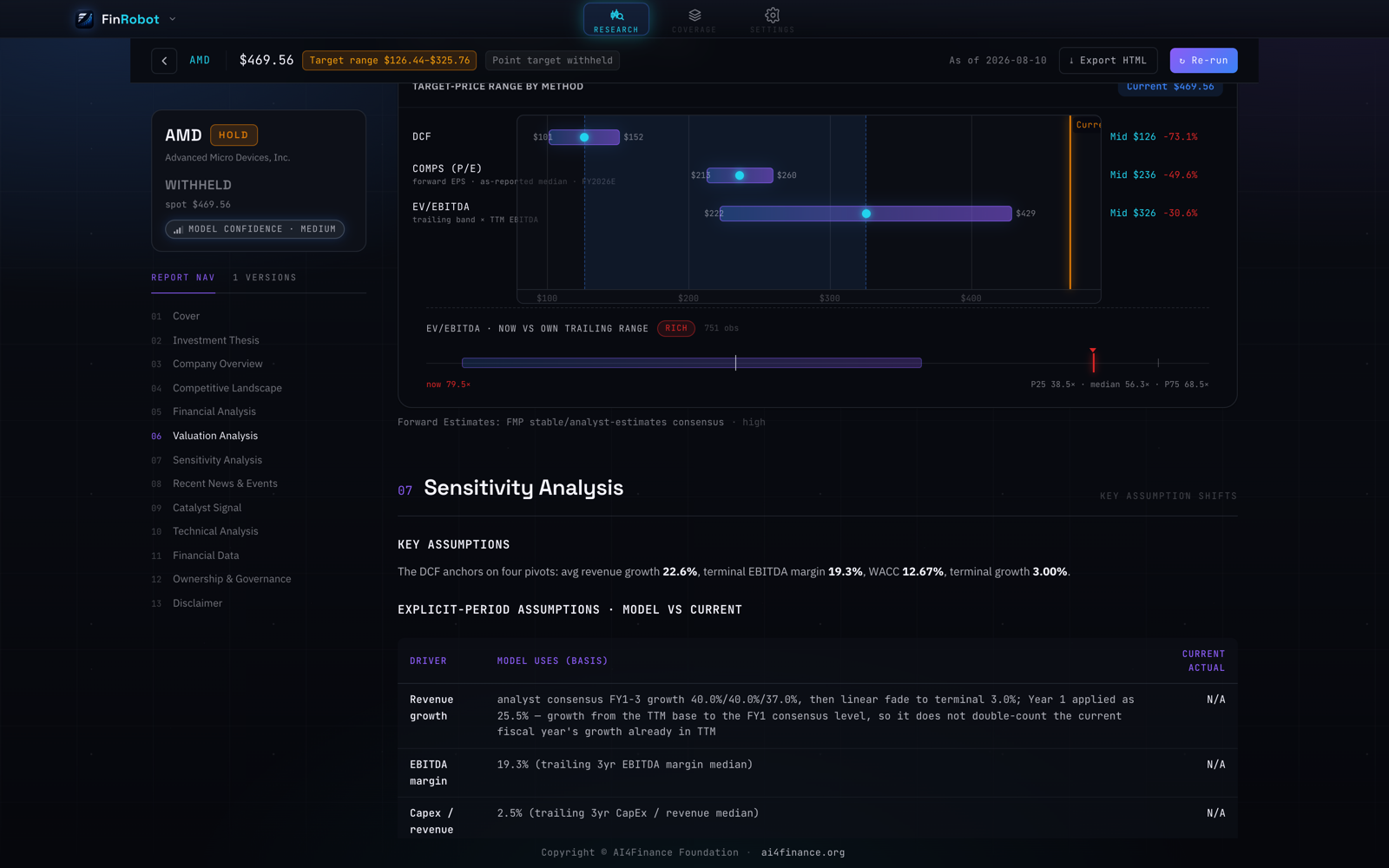Jump to Cover section
Viewport: 1389px width, 868px height.
[x=186, y=316]
